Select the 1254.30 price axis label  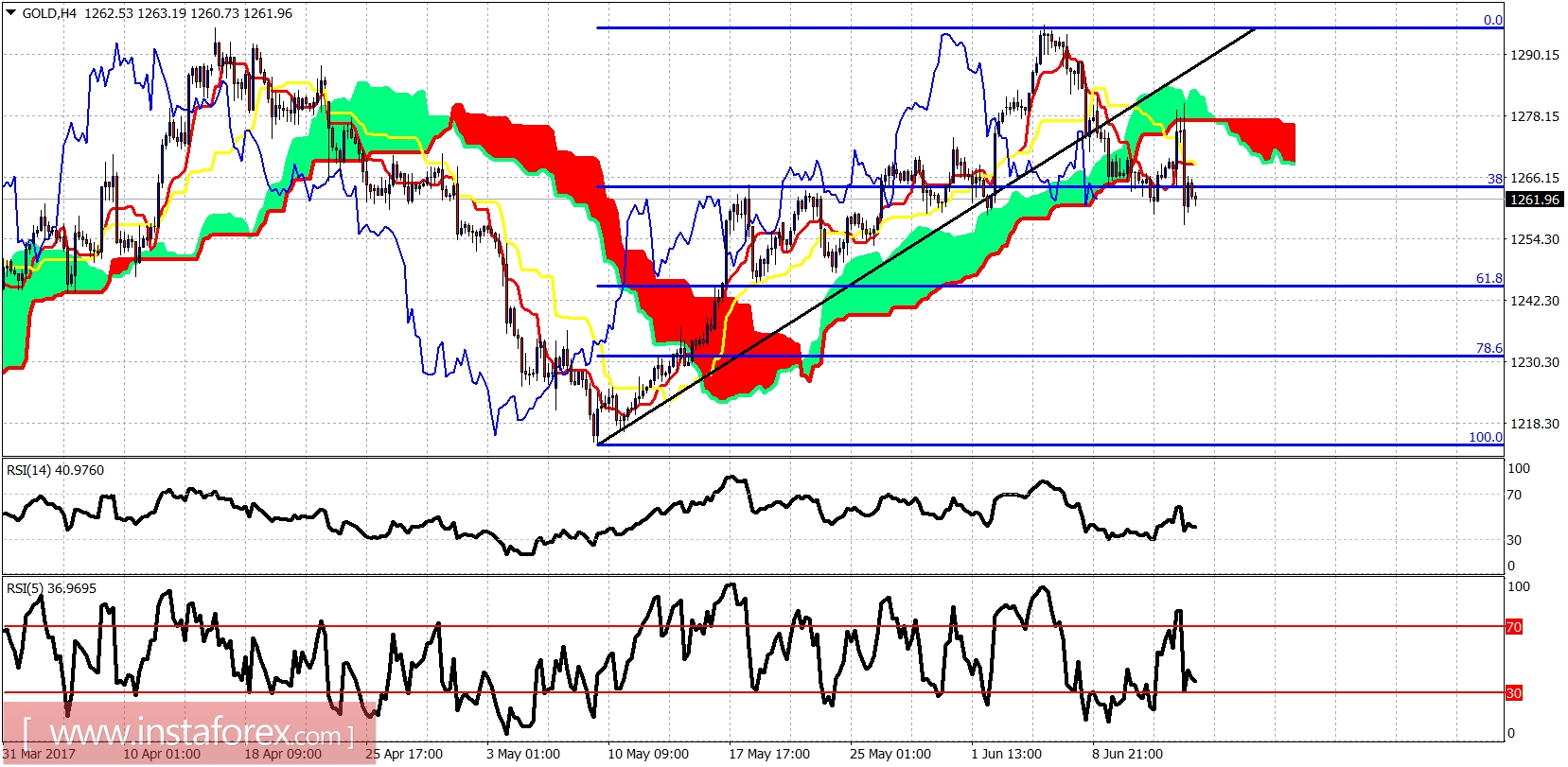(1535, 239)
